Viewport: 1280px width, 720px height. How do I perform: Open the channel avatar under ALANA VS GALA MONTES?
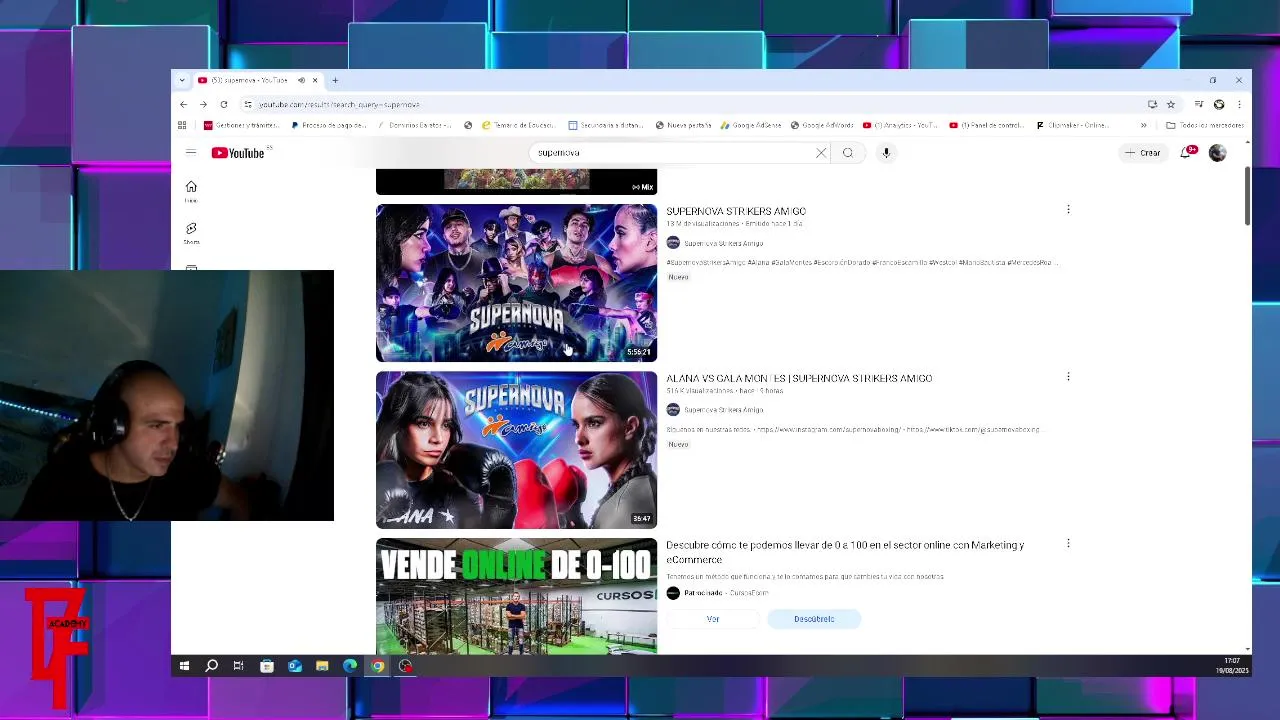tap(673, 410)
